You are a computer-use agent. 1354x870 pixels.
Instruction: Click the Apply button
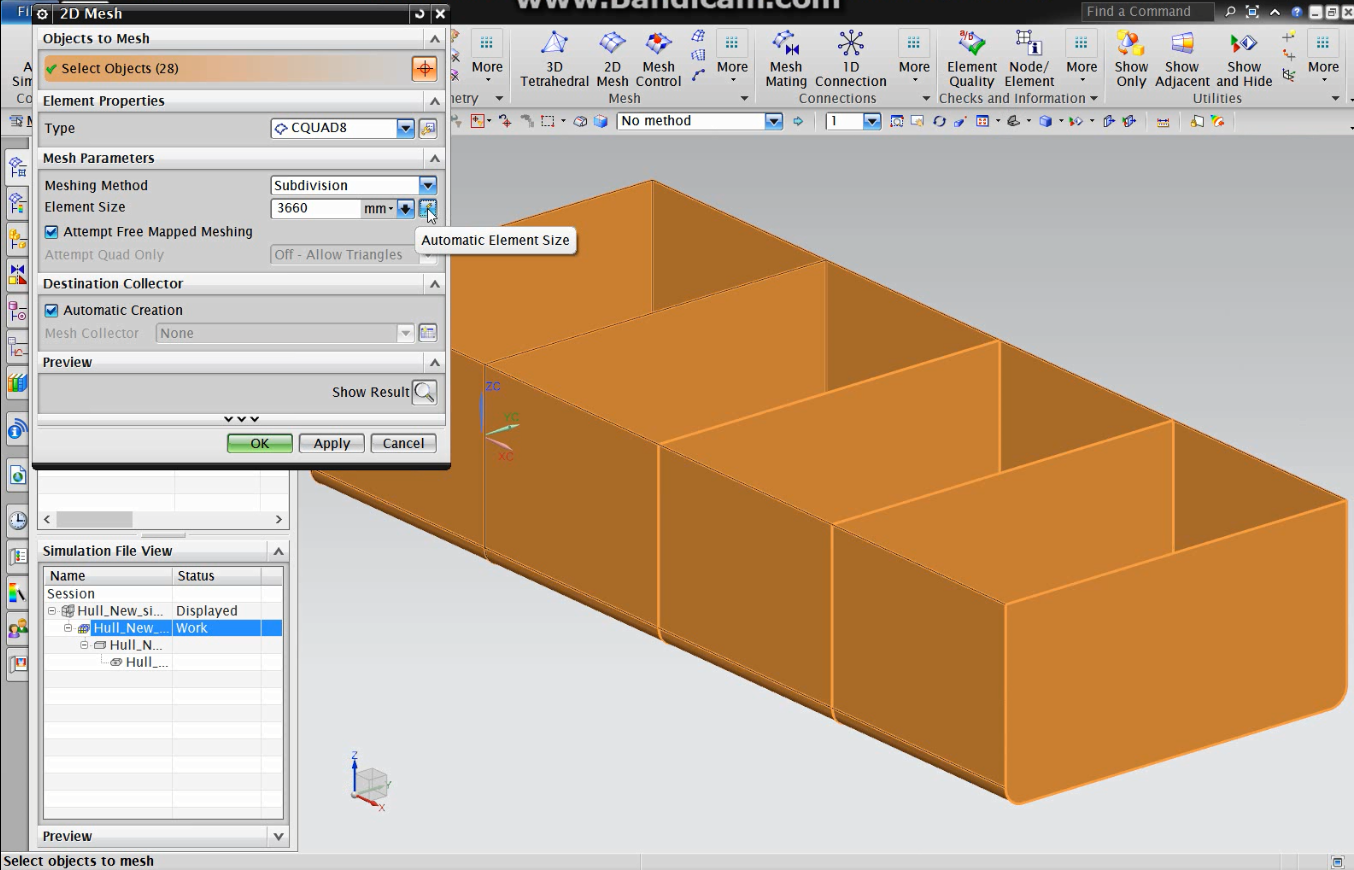point(331,443)
